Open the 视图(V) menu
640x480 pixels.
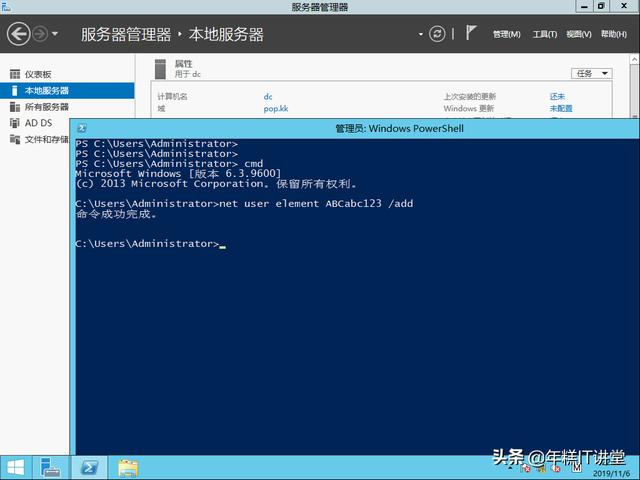579,34
